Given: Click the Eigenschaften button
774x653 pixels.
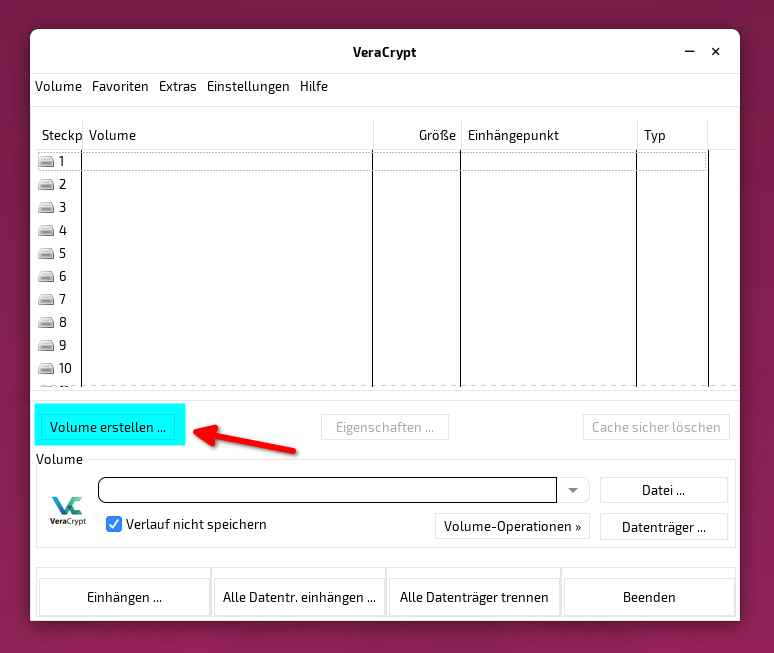Looking at the screenshot, I should click(x=385, y=427).
